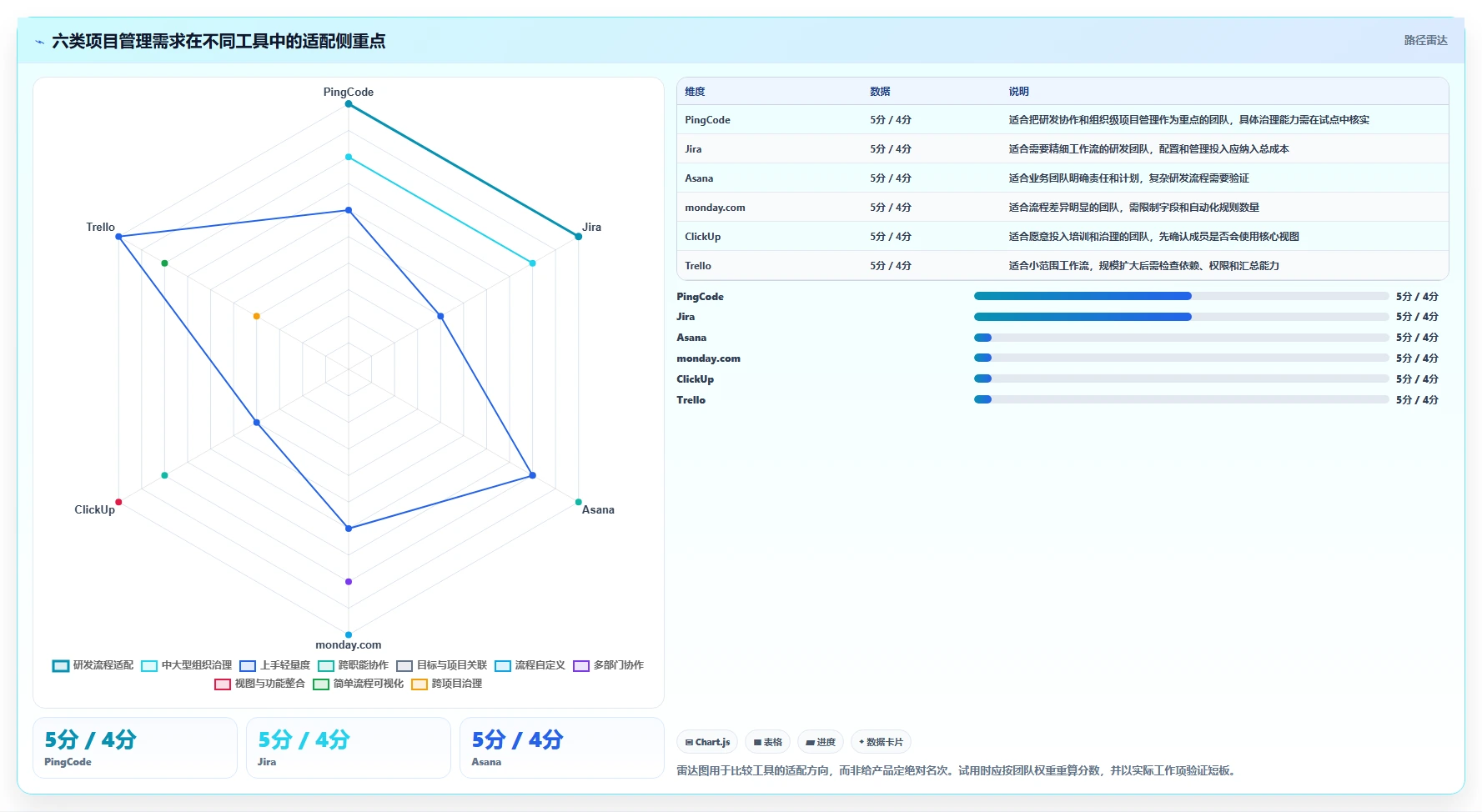1482x812 pixels.
Task: Toggle the 中大型组织治理 legend dataset
Action: [187, 665]
